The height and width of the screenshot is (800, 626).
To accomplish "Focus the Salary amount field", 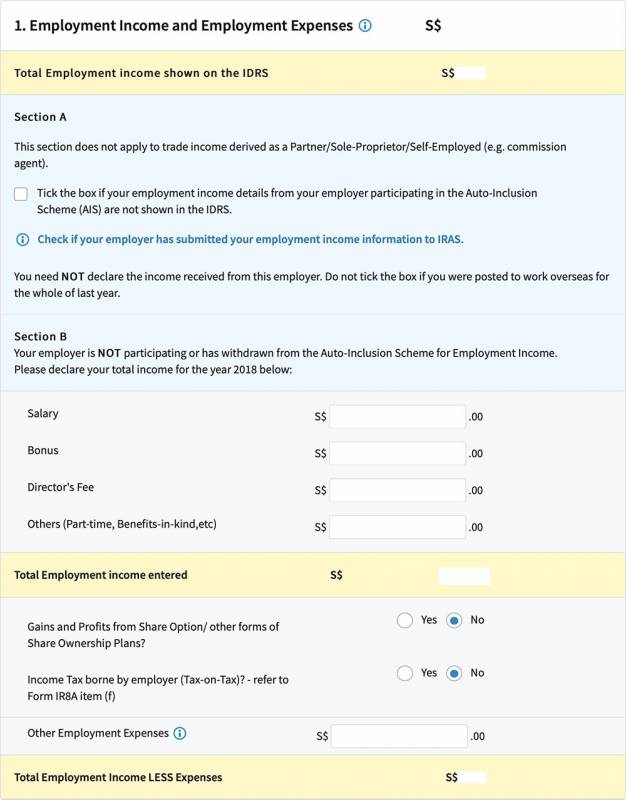I will (x=397, y=416).
